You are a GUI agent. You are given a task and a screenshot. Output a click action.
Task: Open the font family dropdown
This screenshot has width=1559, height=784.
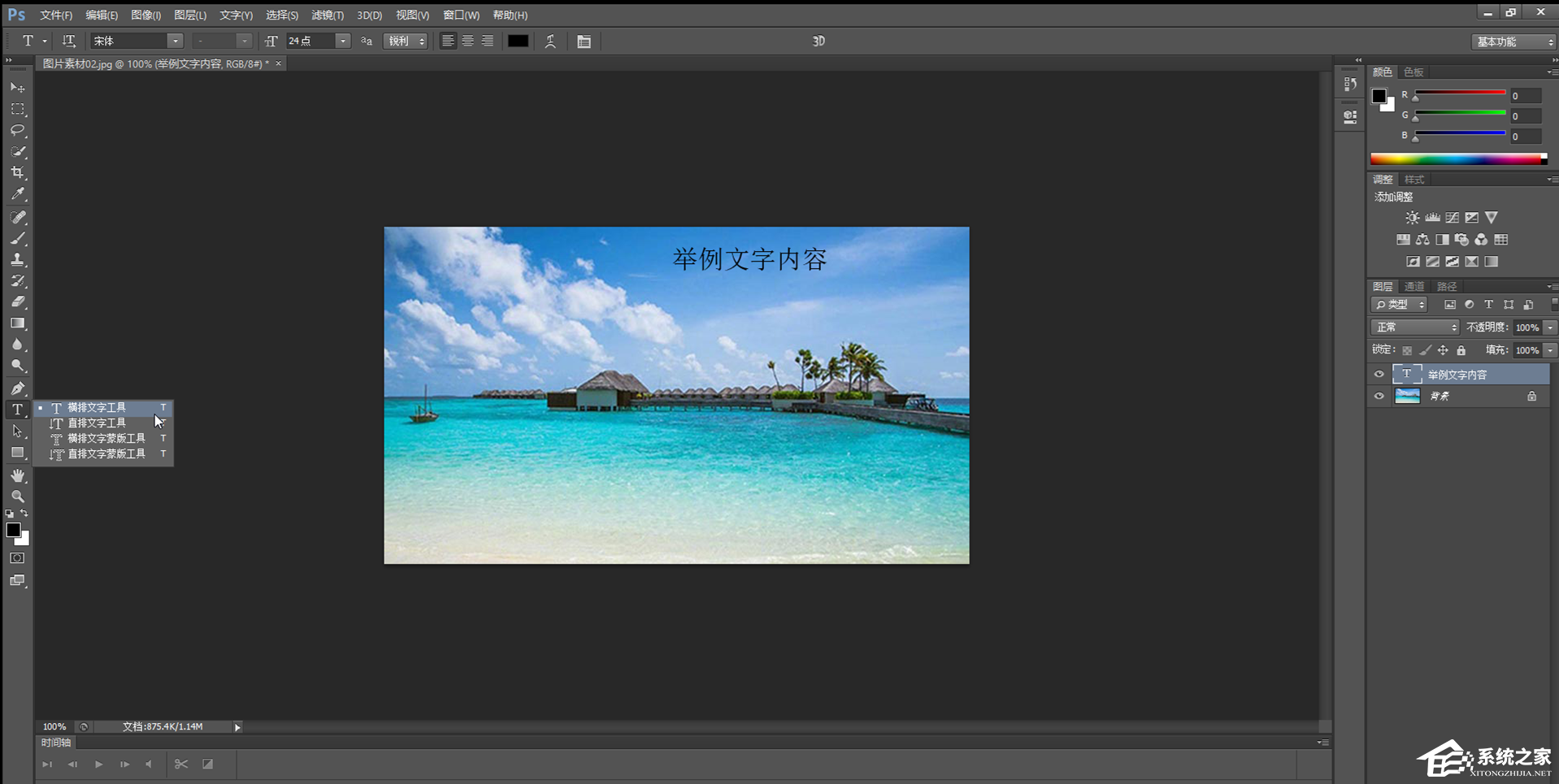pos(175,41)
